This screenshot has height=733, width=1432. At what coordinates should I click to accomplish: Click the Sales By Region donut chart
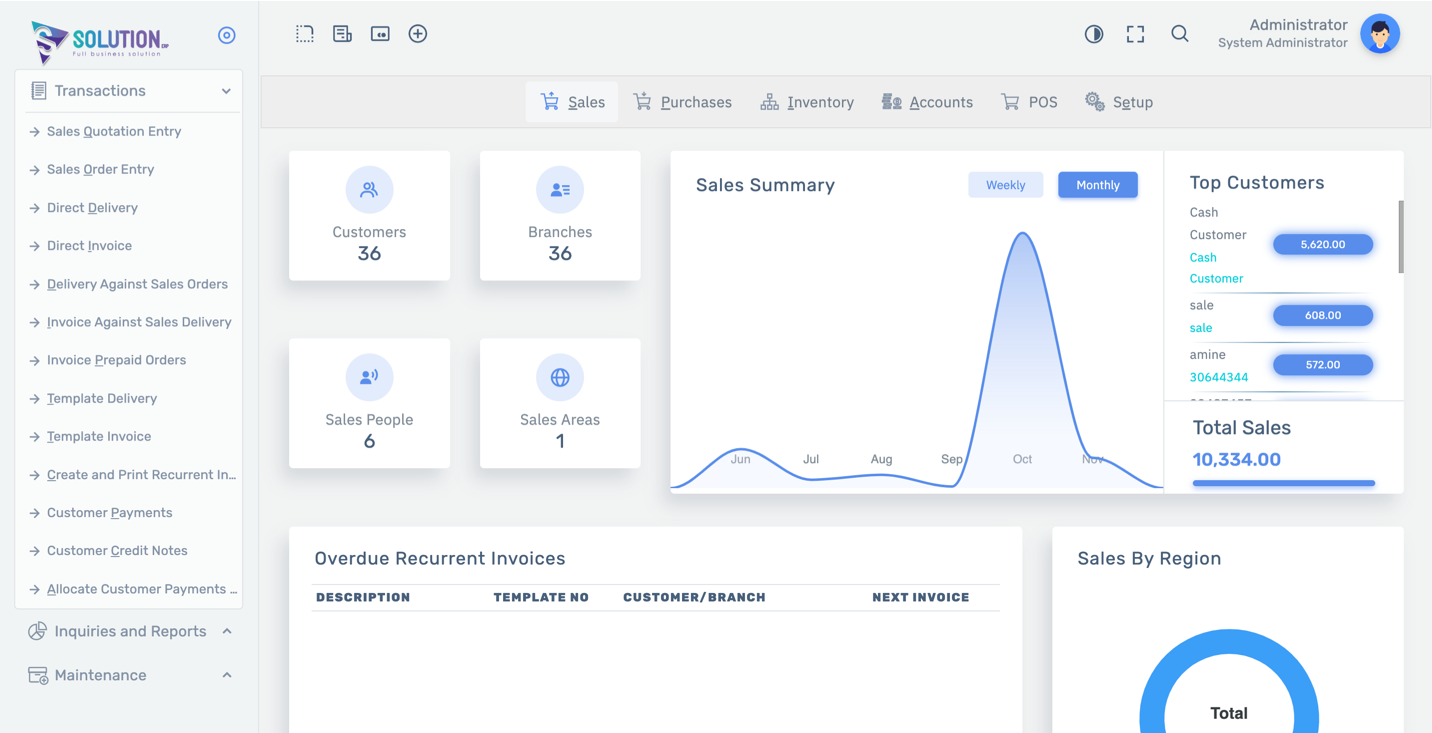[1229, 682]
